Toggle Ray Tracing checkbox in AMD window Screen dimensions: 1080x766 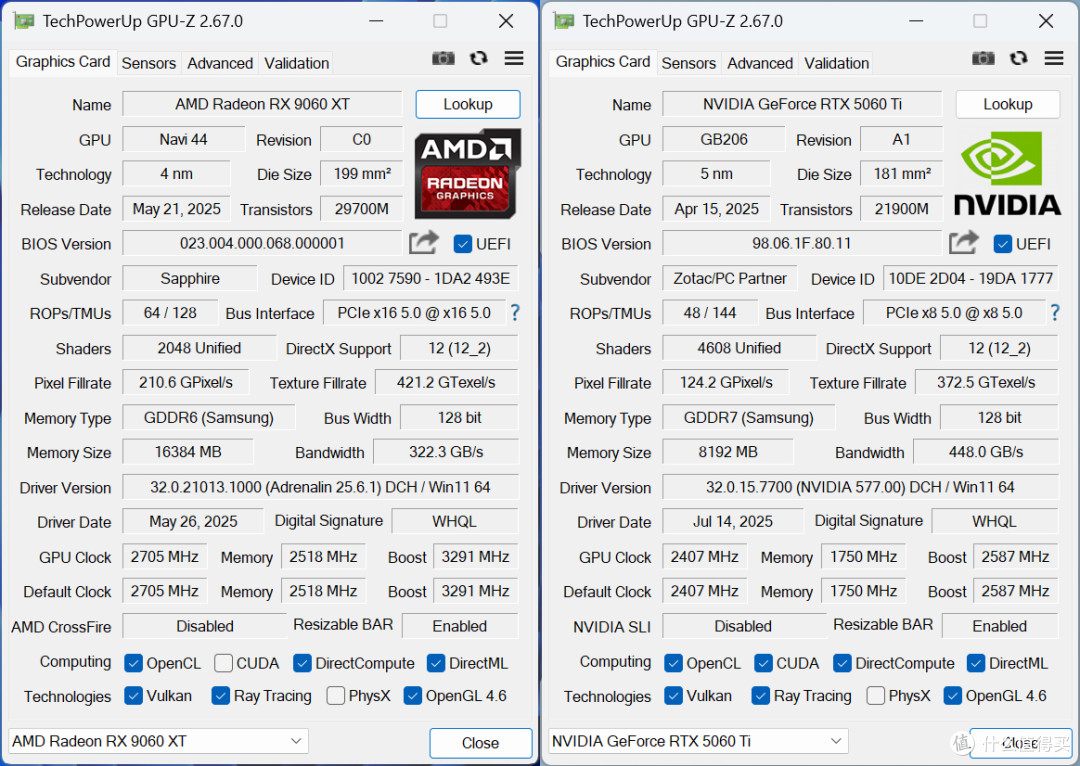(x=220, y=696)
